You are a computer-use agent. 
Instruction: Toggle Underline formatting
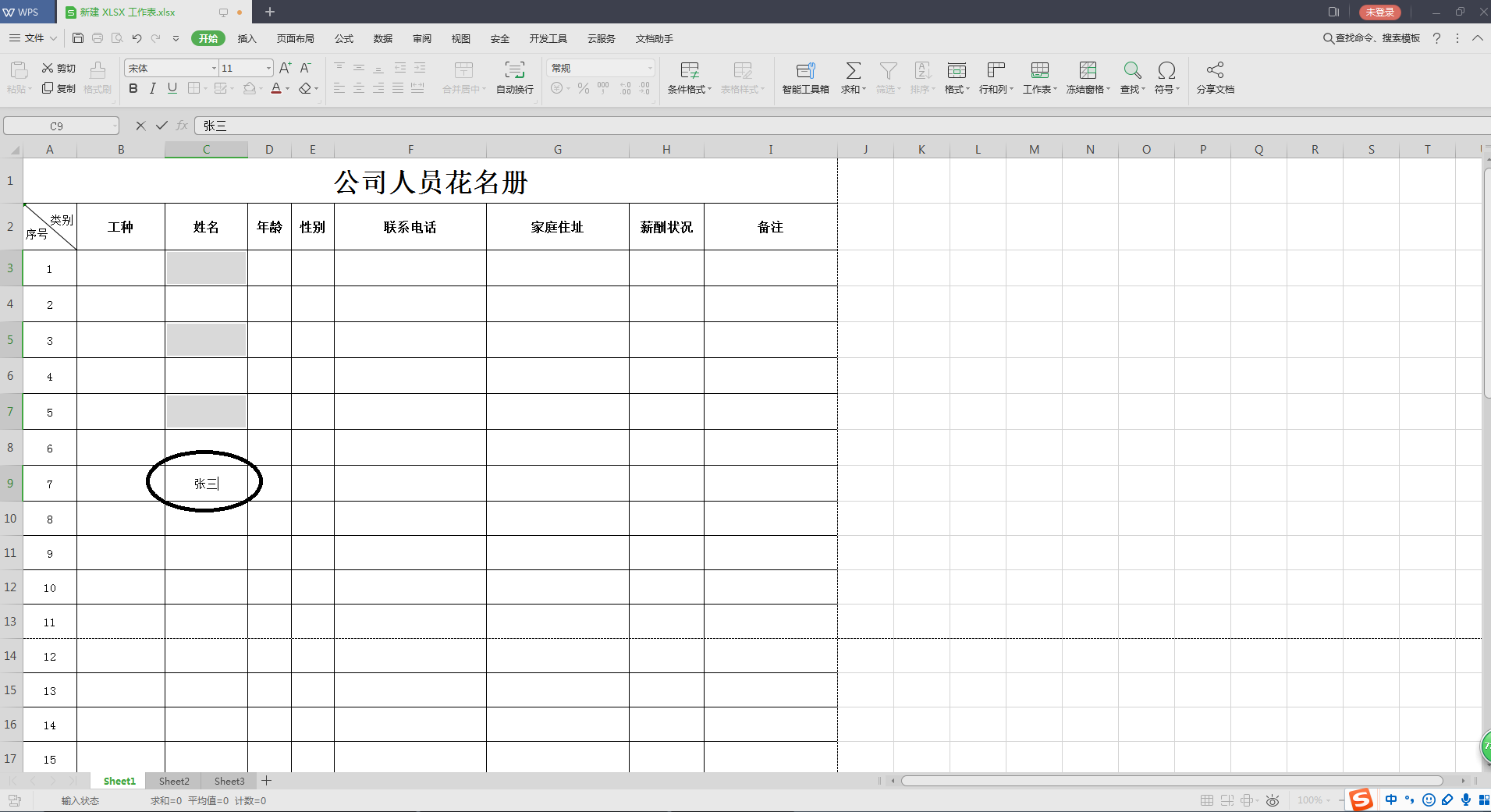[x=172, y=89]
